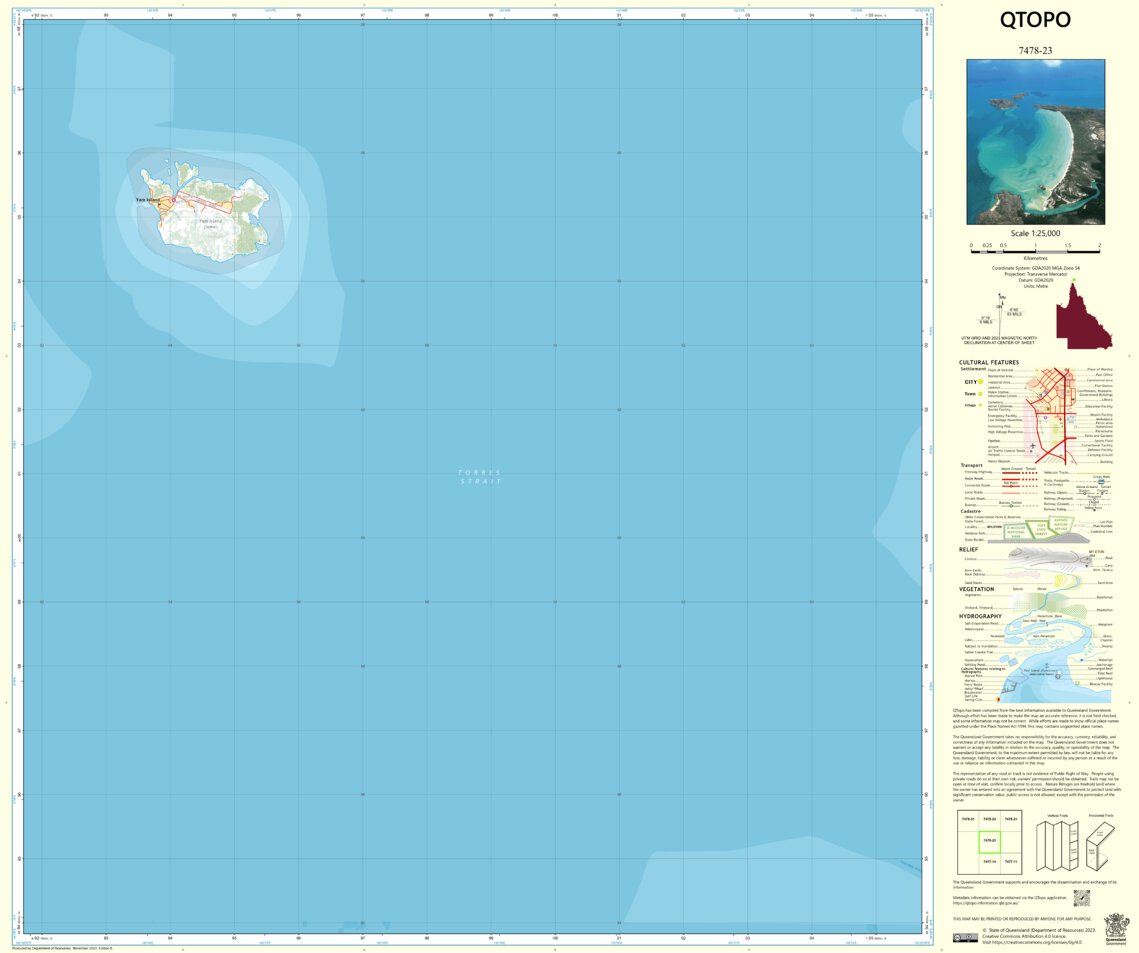Expand the CULTURAL FEATURES legend section
The width and height of the screenshot is (1139, 953).
989,362
